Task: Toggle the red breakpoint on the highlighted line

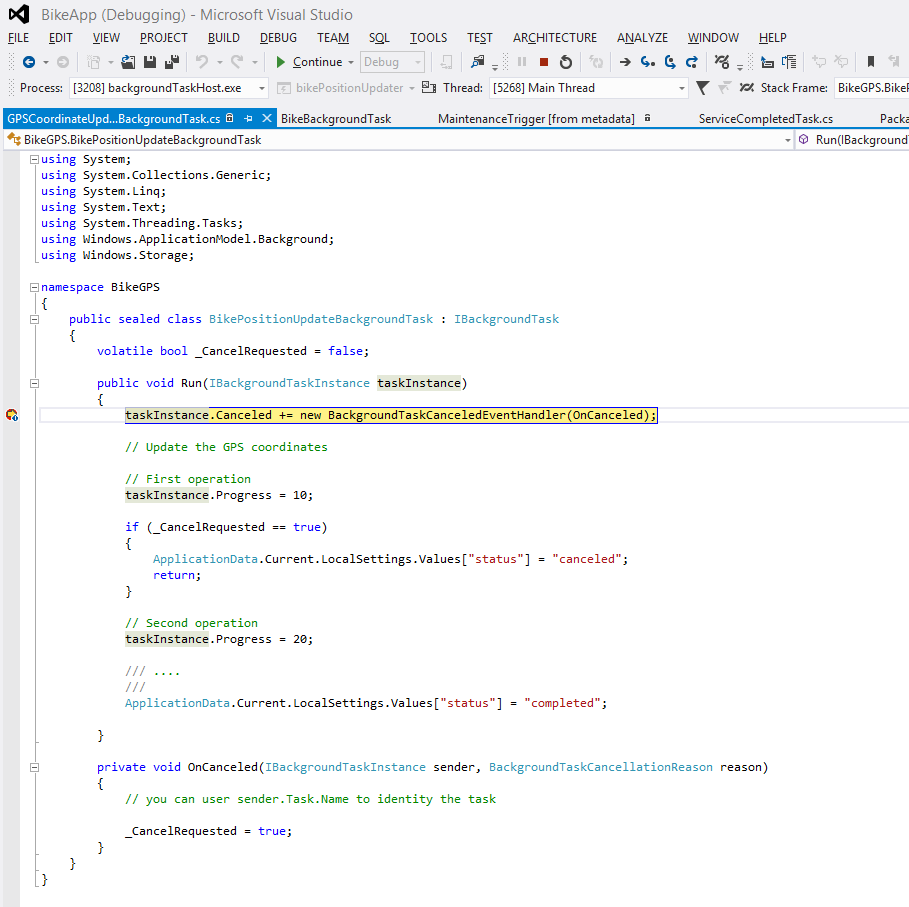Action: tap(10, 414)
